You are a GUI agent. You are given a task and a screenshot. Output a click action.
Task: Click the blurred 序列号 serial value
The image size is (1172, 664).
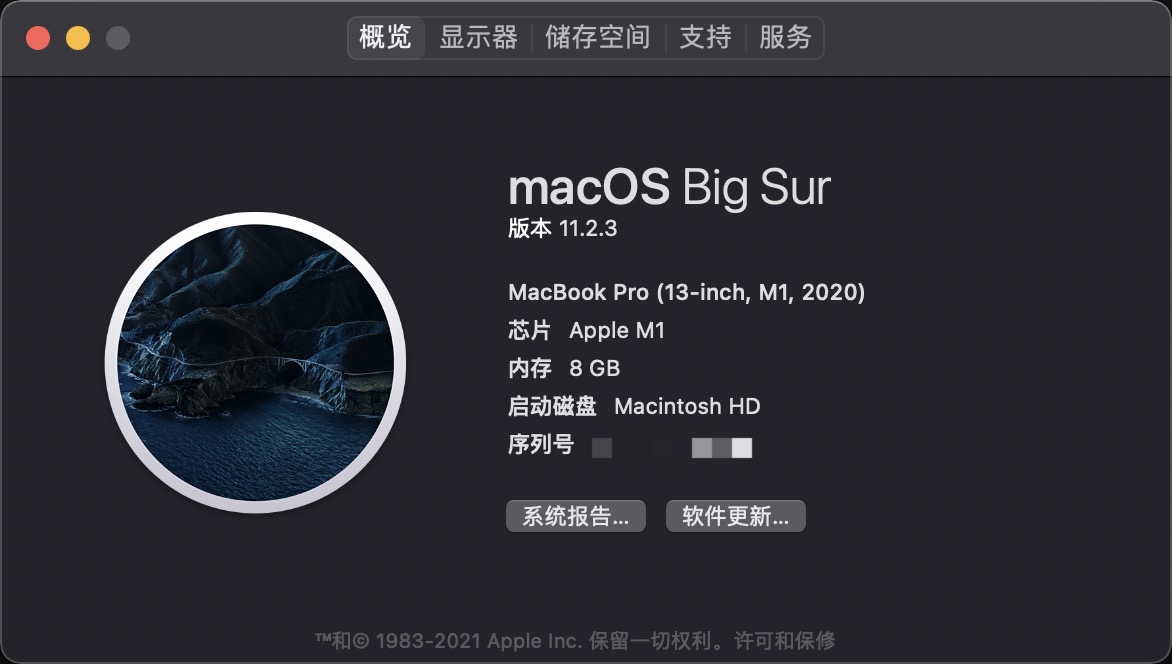[672, 448]
